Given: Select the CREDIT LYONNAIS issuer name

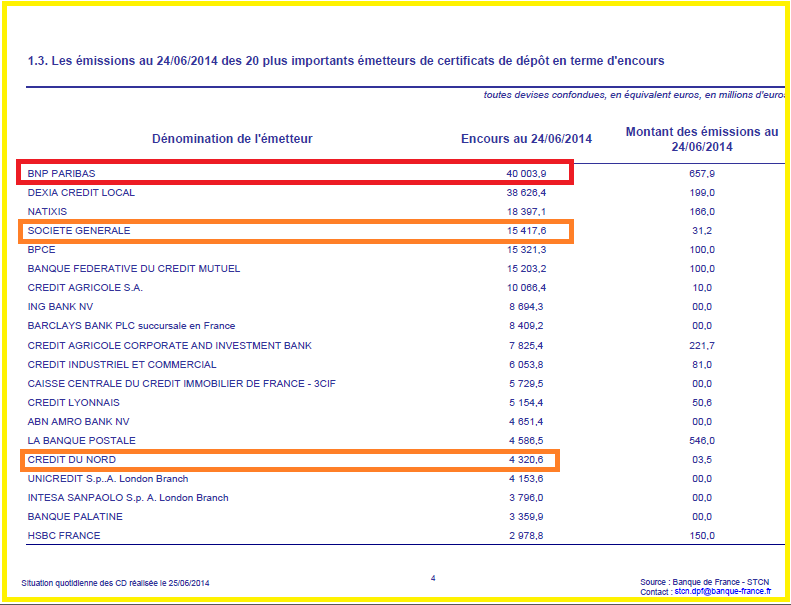Looking at the screenshot, I should [x=74, y=403].
